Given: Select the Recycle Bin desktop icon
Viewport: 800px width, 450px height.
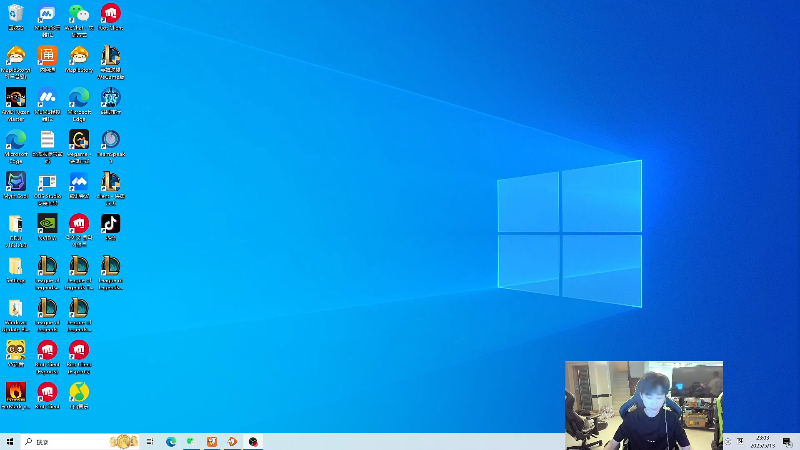Looking at the screenshot, I should (x=16, y=17).
